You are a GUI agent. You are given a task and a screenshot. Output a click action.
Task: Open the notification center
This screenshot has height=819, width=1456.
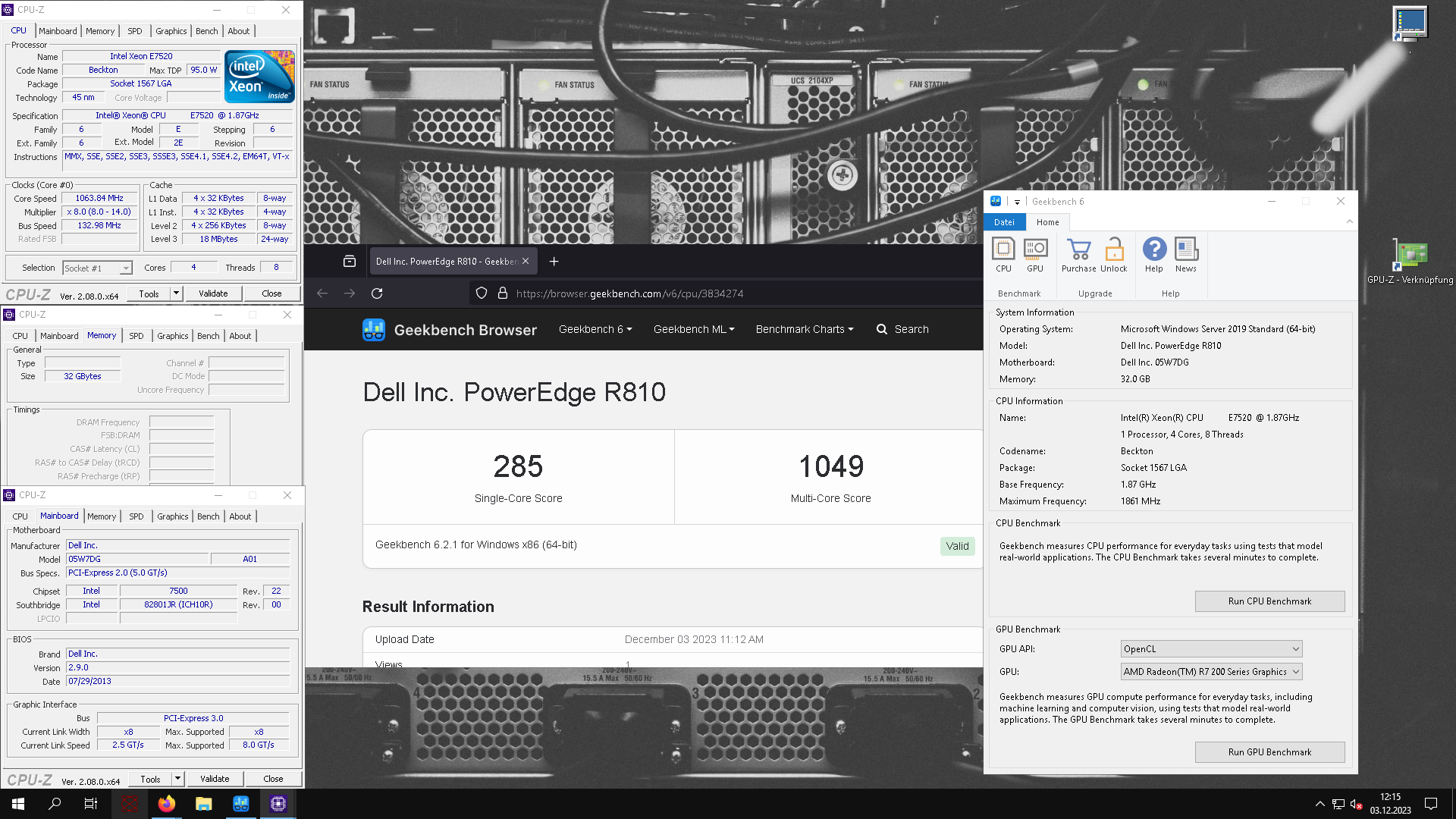1431,804
